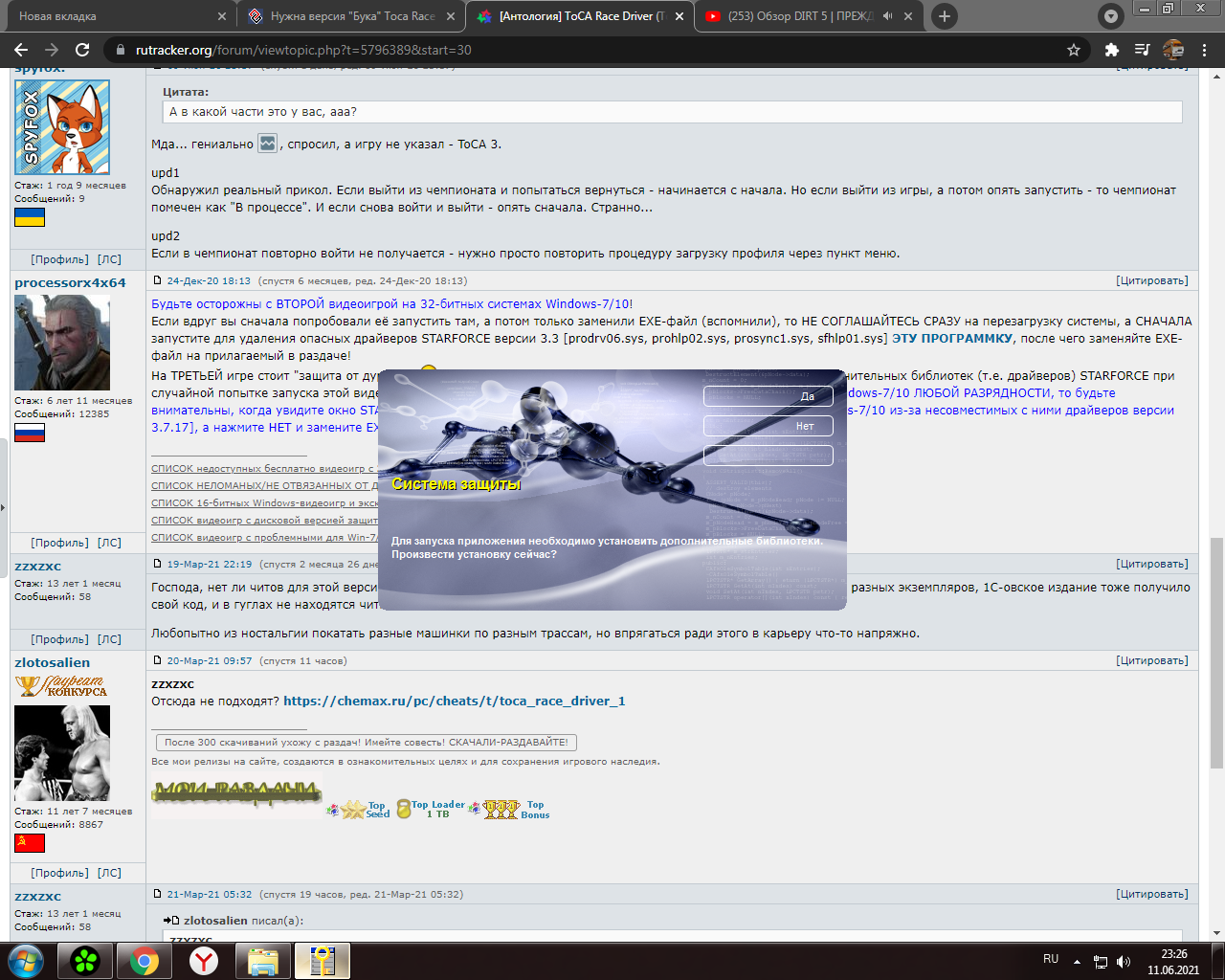Open the chemax.ru cheats link
The image size is (1225, 980).
(454, 701)
